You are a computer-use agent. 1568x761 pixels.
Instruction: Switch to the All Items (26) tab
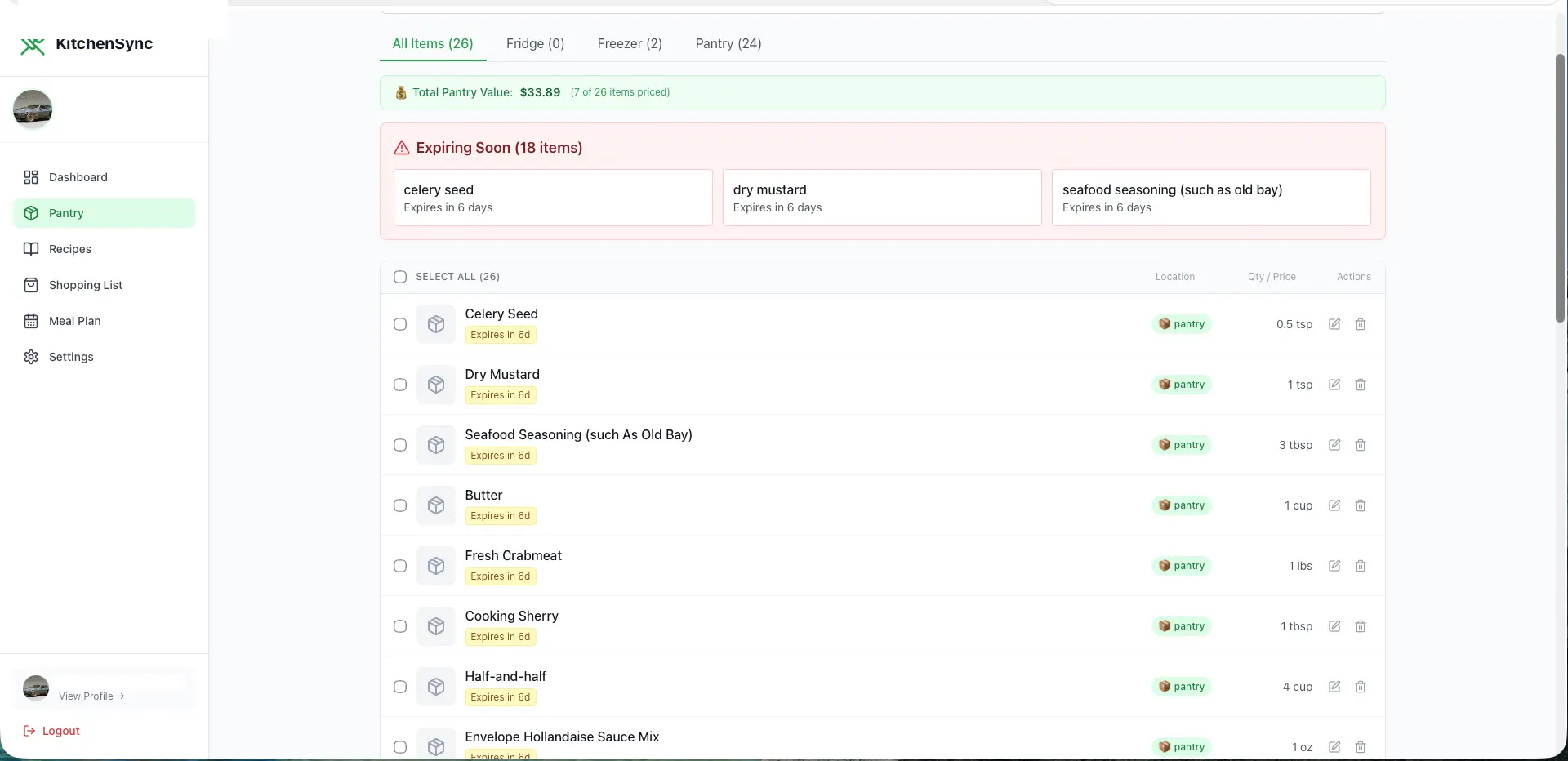pos(433,44)
